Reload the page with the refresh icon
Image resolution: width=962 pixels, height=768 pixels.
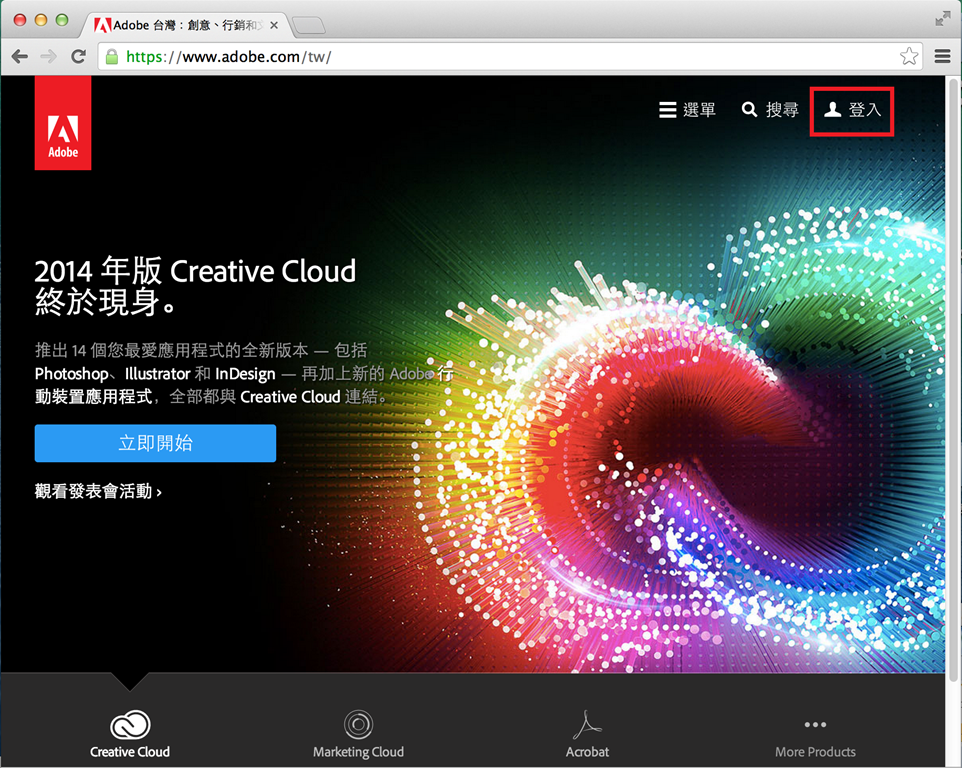point(78,56)
